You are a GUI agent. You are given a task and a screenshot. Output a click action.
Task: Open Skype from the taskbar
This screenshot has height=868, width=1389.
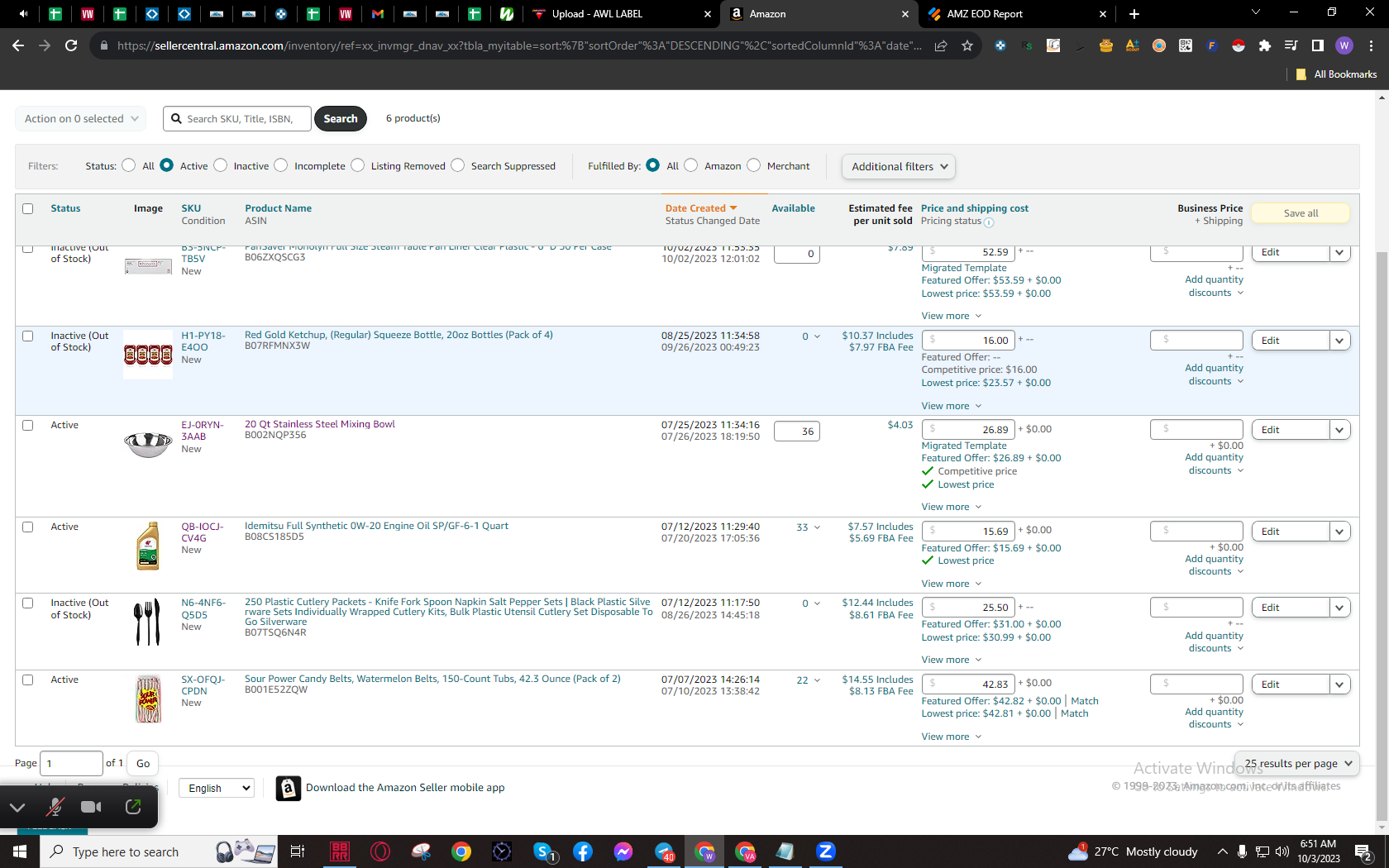(544, 851)
